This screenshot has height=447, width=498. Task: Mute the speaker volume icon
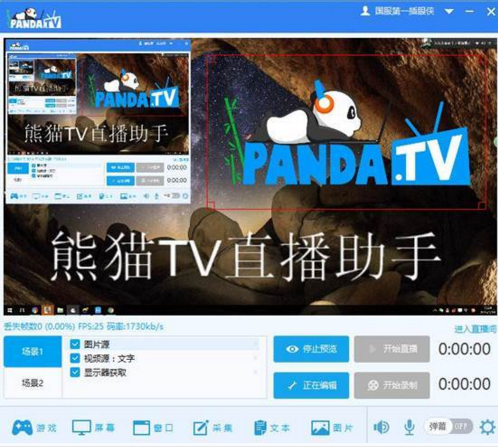coord(381,427)
